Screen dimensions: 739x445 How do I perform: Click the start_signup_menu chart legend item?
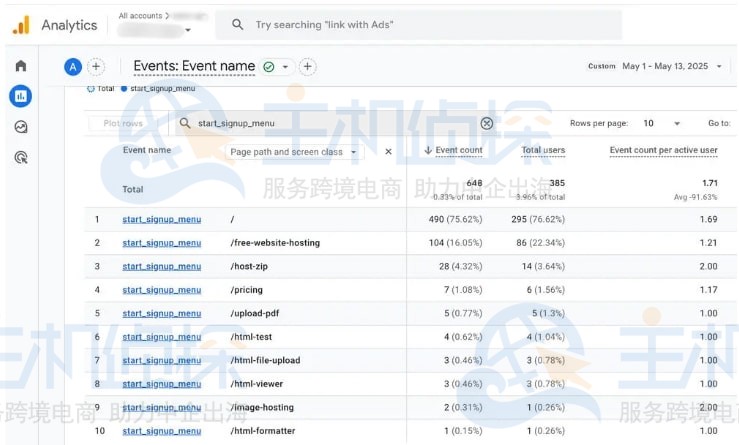pyautogui.click(x=158, y=89)
